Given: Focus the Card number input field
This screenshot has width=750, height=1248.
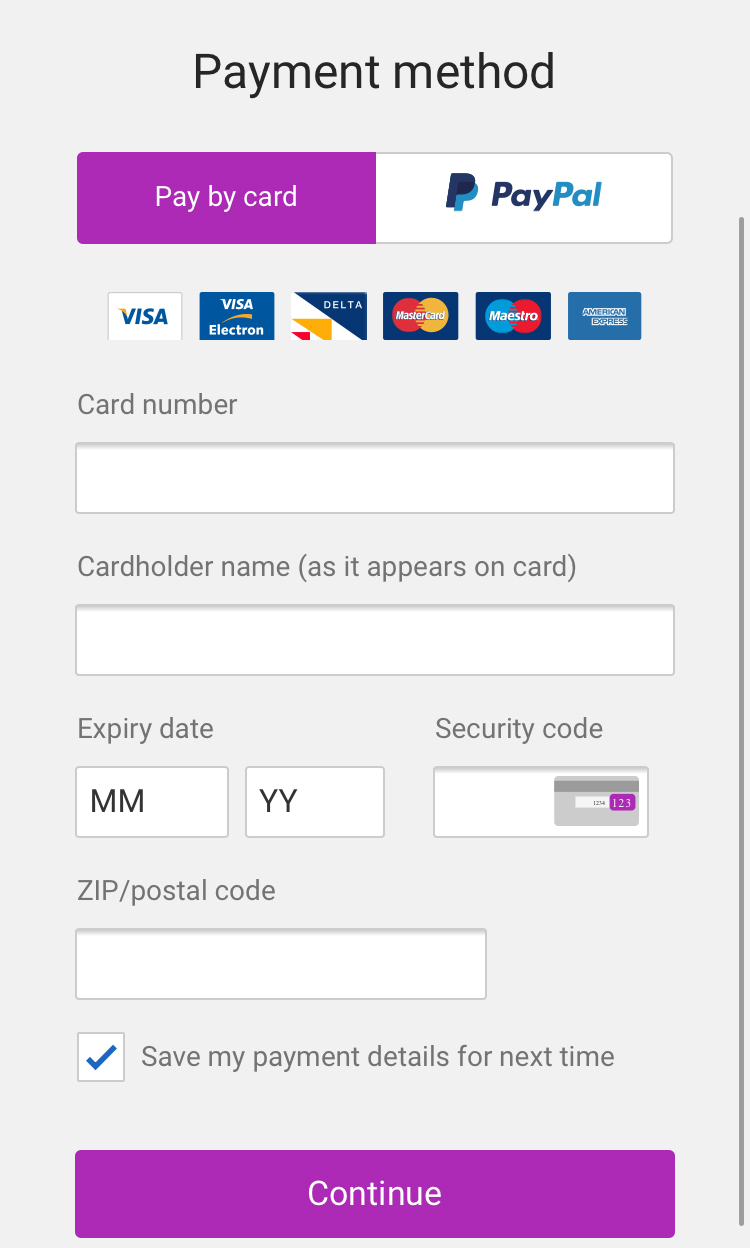Looking at the screenshot, I should coord(375,478).
